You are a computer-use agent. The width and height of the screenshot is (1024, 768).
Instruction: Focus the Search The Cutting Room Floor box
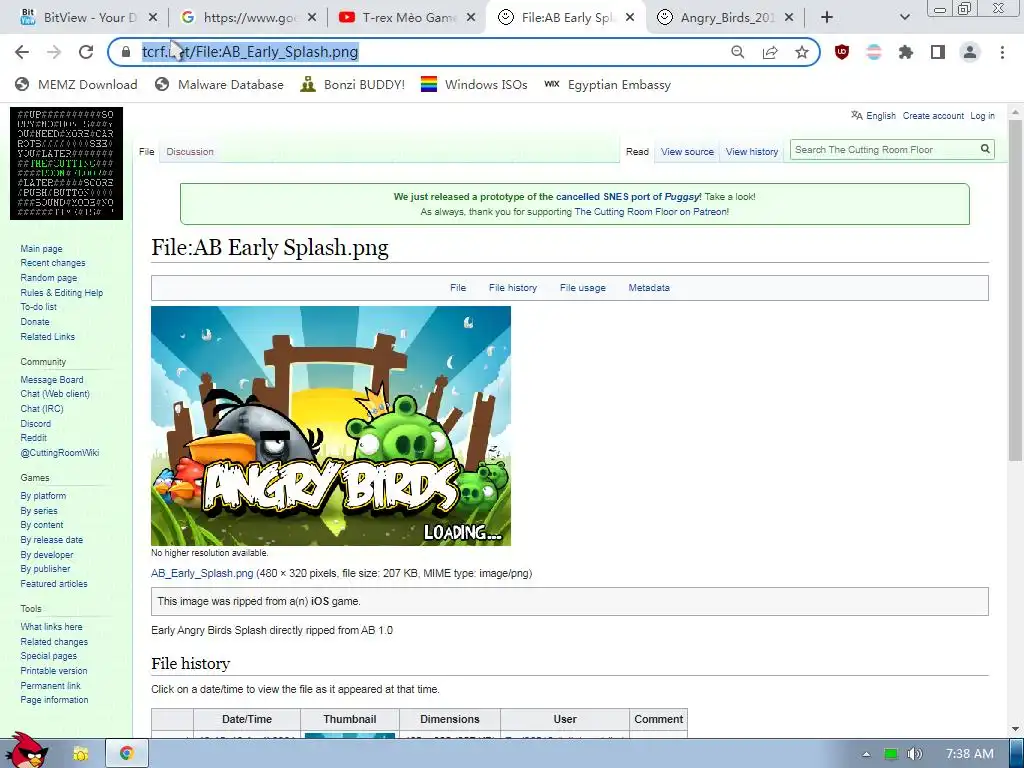tap(885, 150)
